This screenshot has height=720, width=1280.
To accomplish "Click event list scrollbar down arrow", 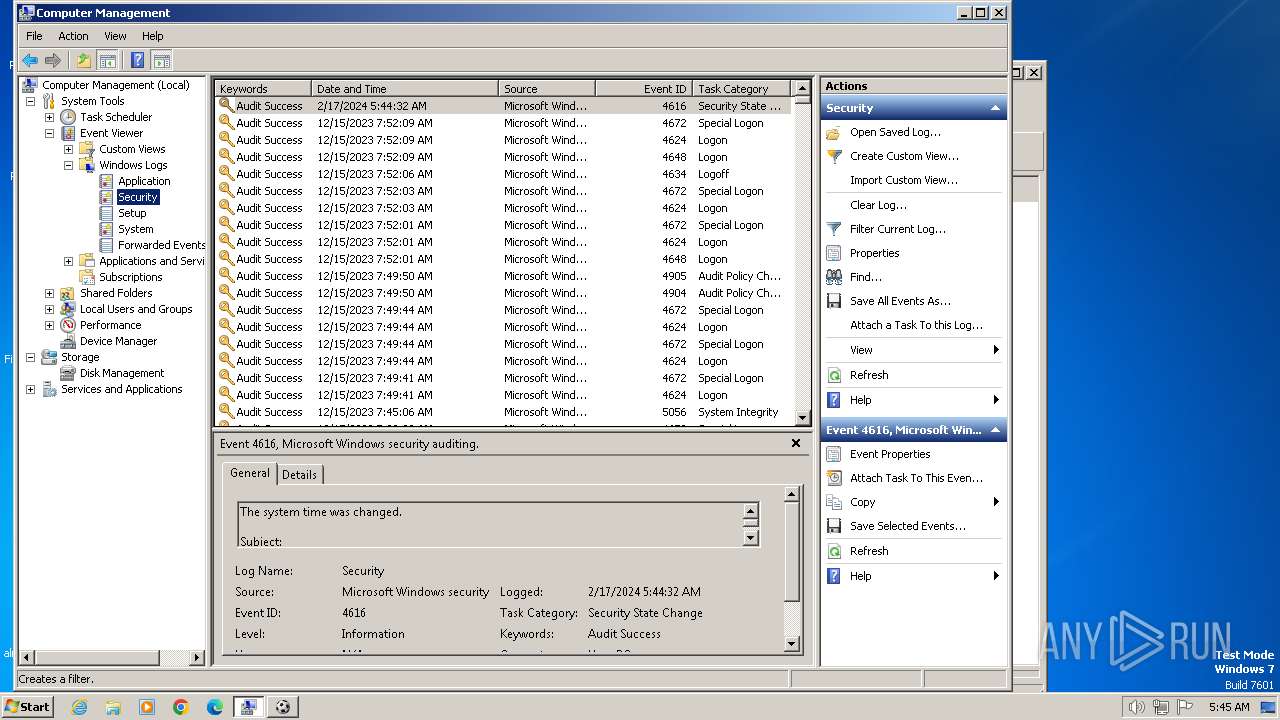I will 802,418.
